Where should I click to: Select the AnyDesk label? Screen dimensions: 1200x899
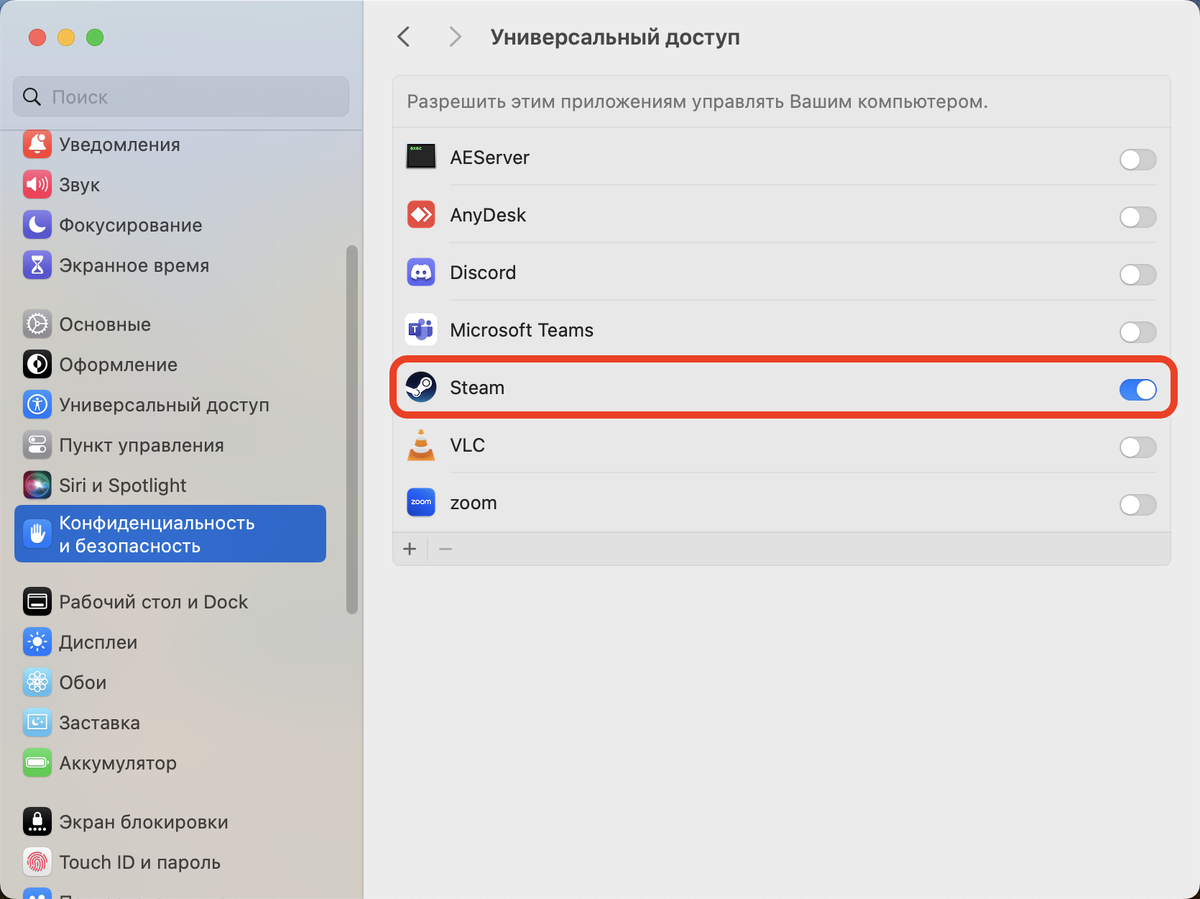click(488, 215)
